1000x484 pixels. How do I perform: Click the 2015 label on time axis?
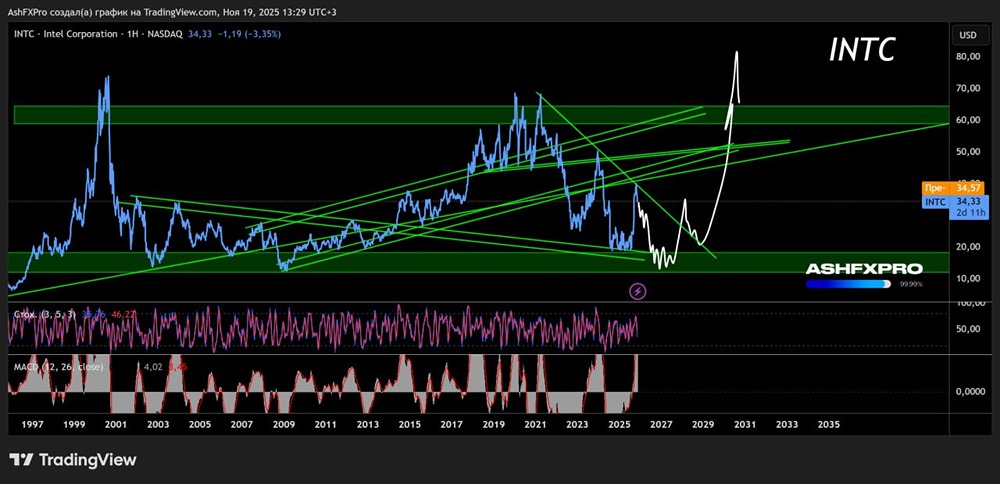point(409,424)
